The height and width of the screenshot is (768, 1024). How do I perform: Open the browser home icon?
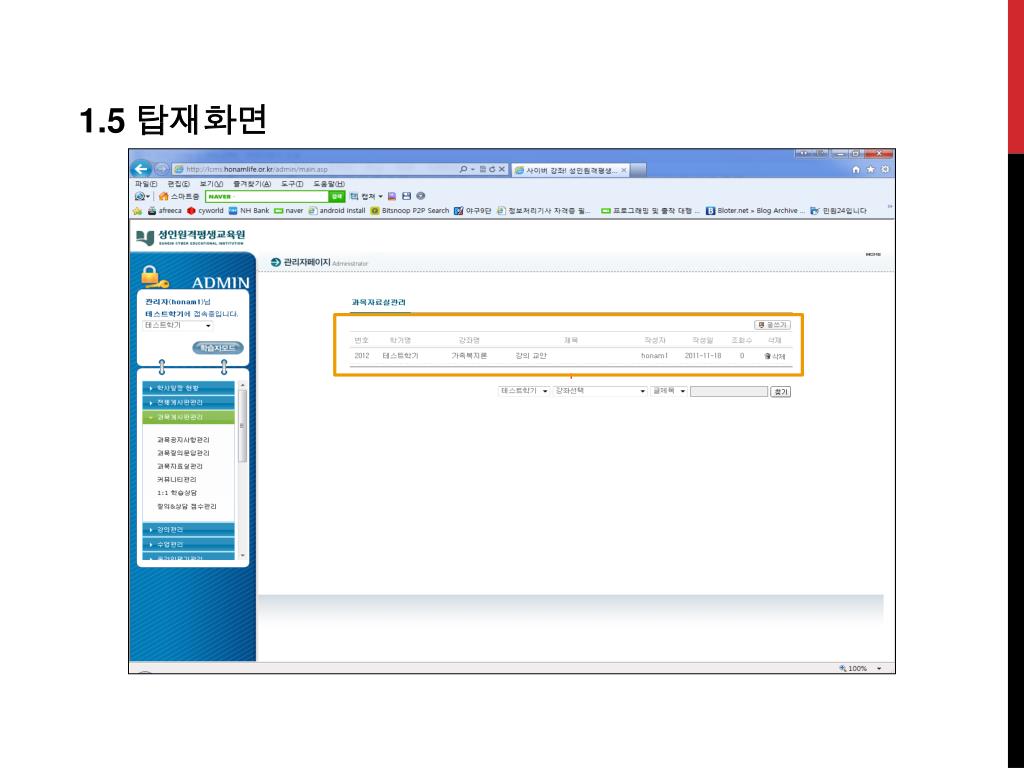[856, 170]
